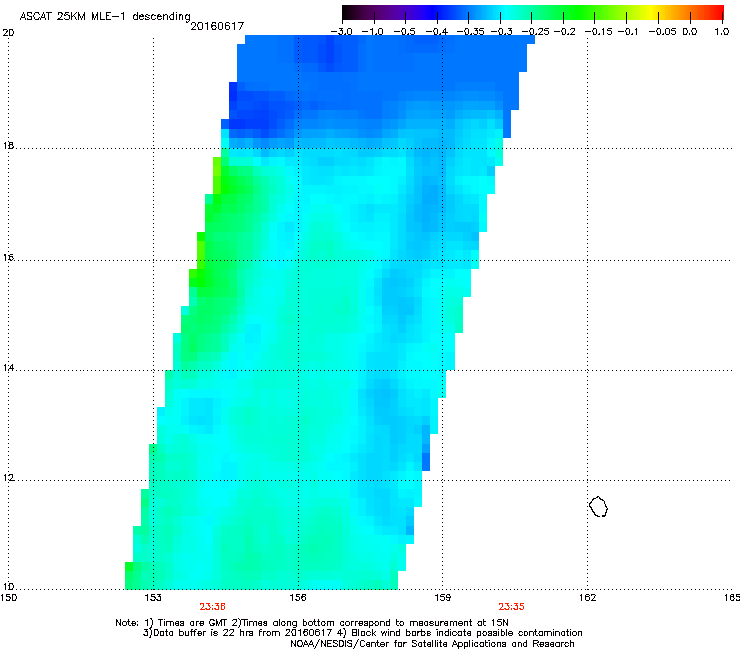Viewport: 740px width, 650px height.
Task: Click the ASCAT 25KM MLE-1 descending title
Action: (x=105, y=16)
